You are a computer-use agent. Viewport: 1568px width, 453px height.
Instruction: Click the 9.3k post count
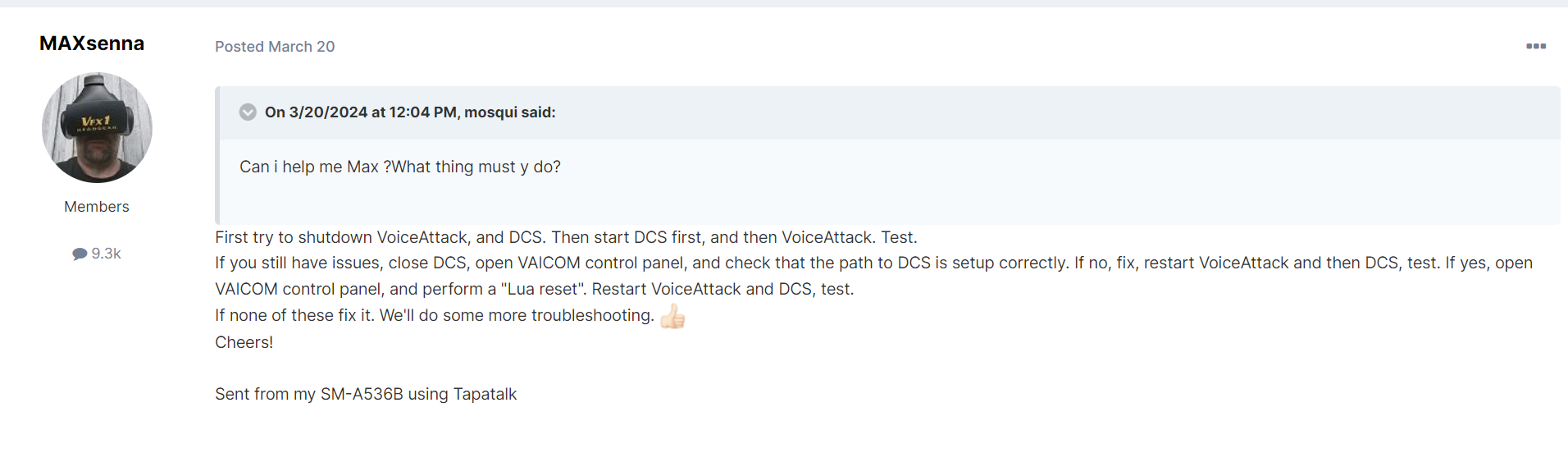click(106, 254)
